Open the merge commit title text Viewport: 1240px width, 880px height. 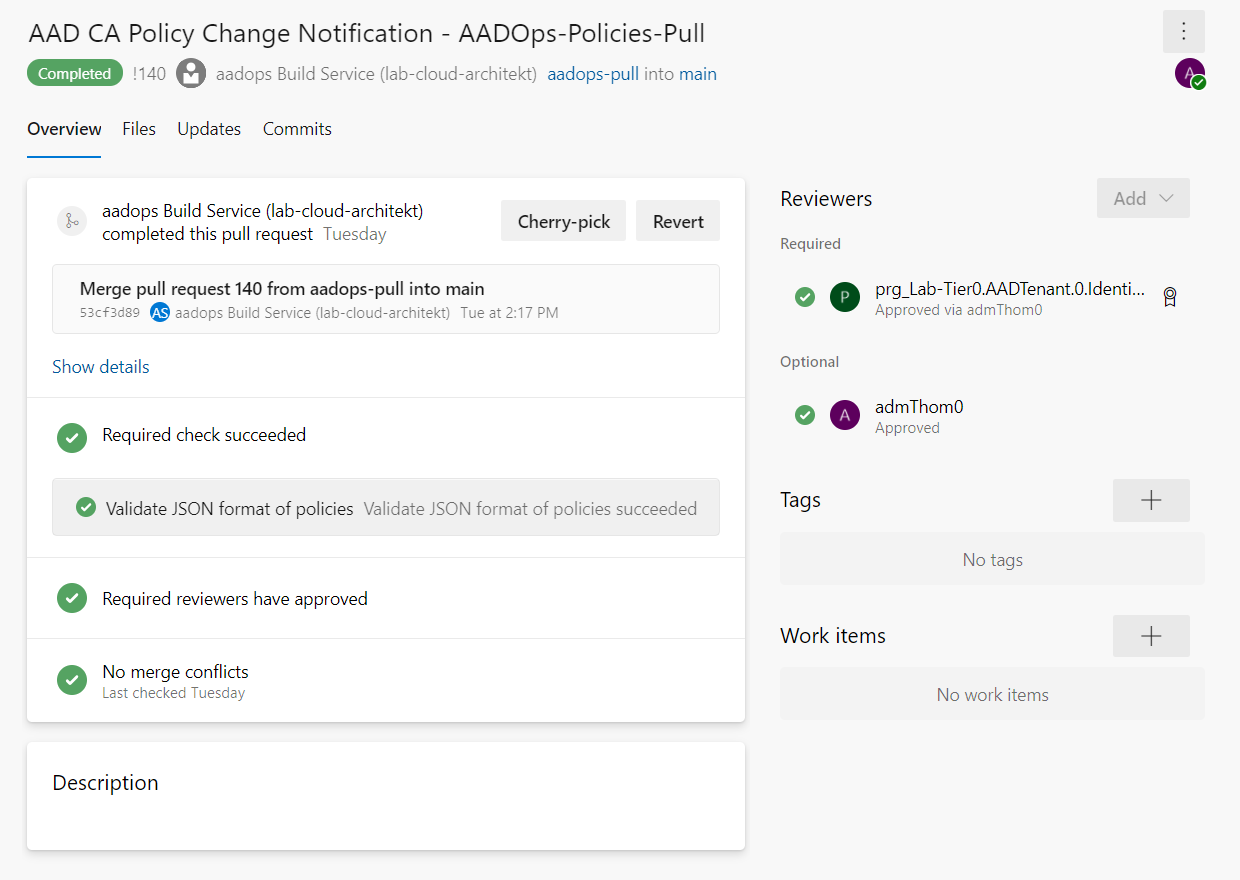[x=282, y=289]
